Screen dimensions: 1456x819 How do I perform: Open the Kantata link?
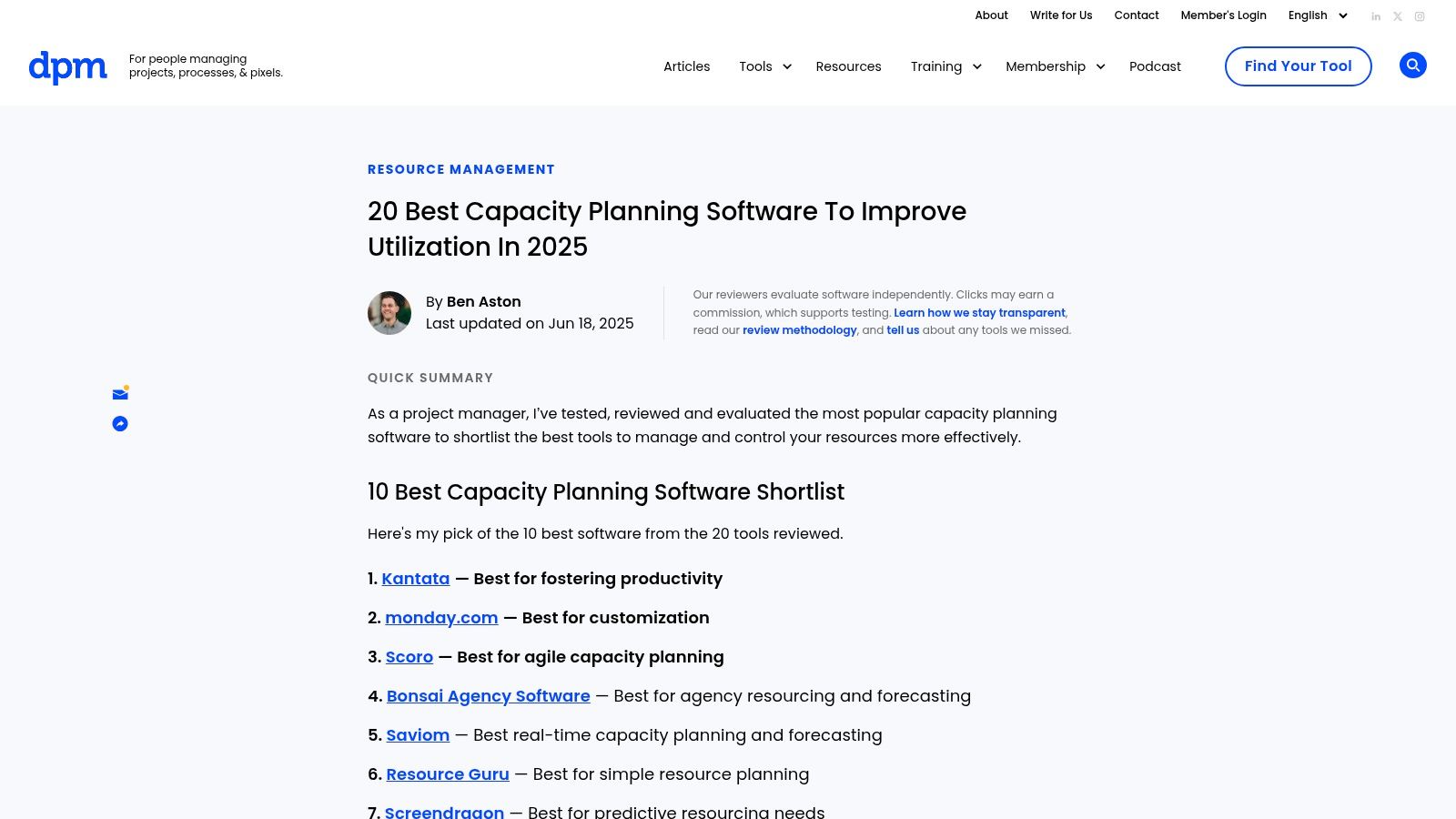[416, 579]
